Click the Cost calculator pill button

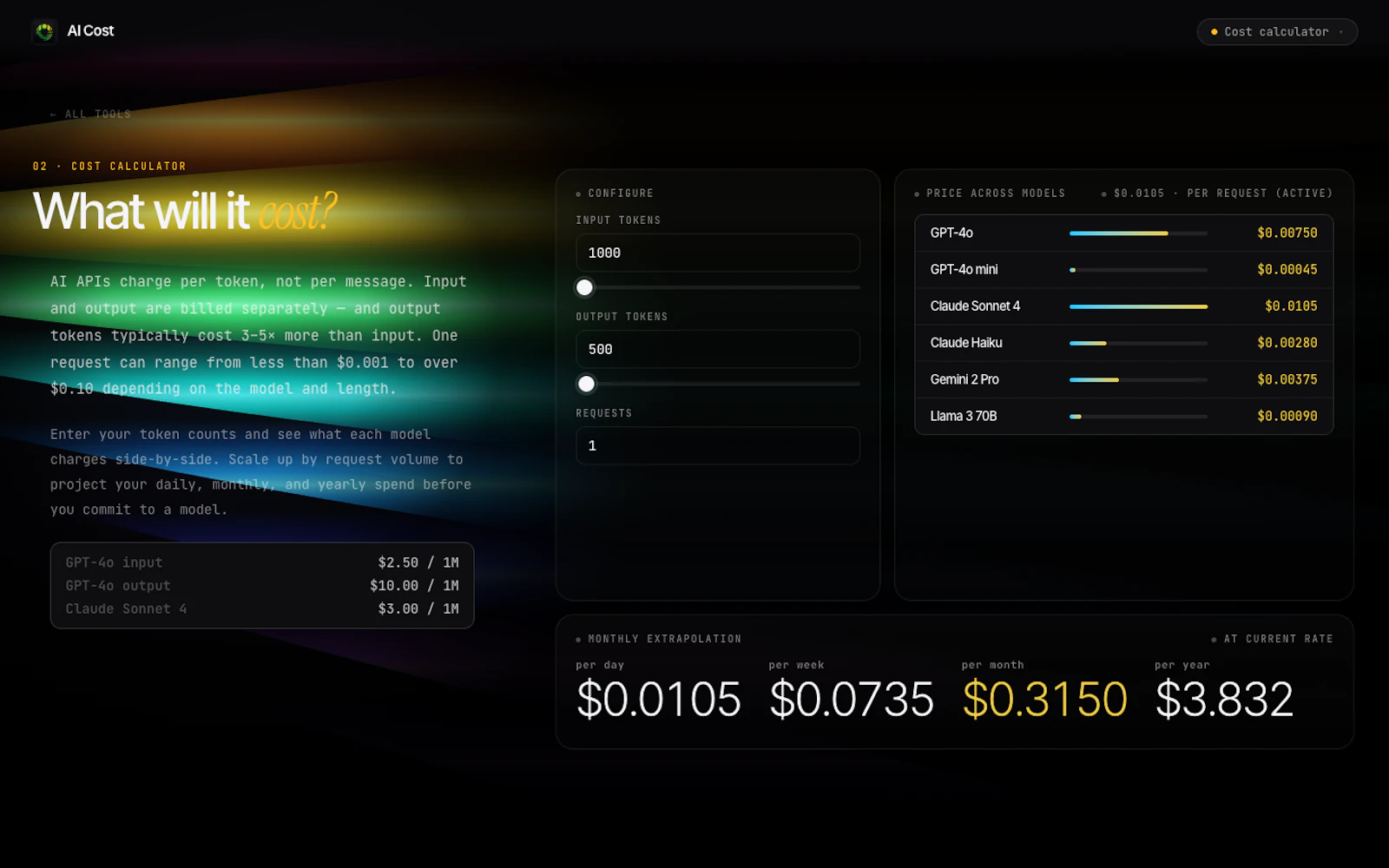point(1277,31)
